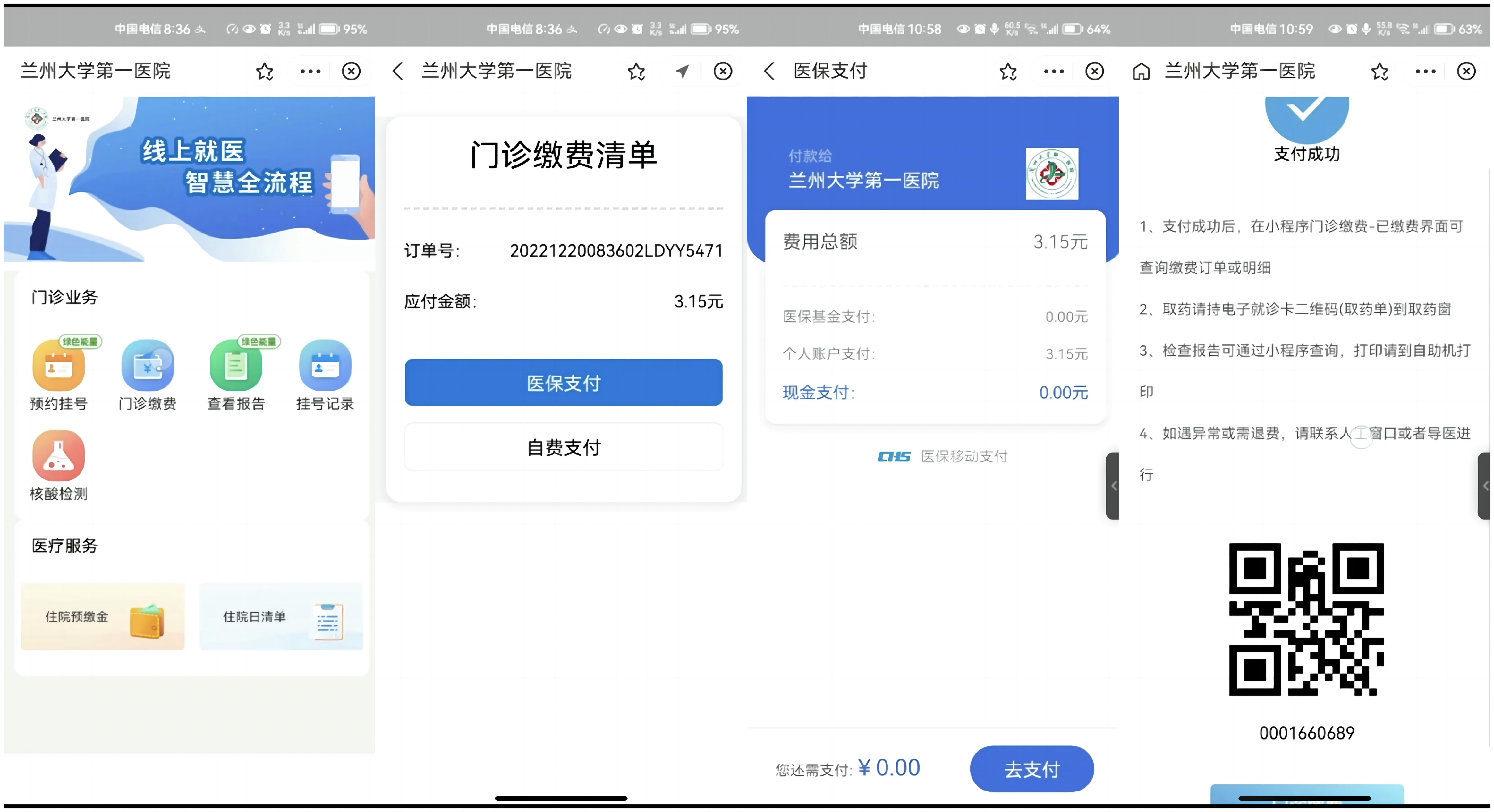Open 核酸检测 nucleic acid test icon
This screenshot has width=1494, height=812.
(x=59, y=456)
